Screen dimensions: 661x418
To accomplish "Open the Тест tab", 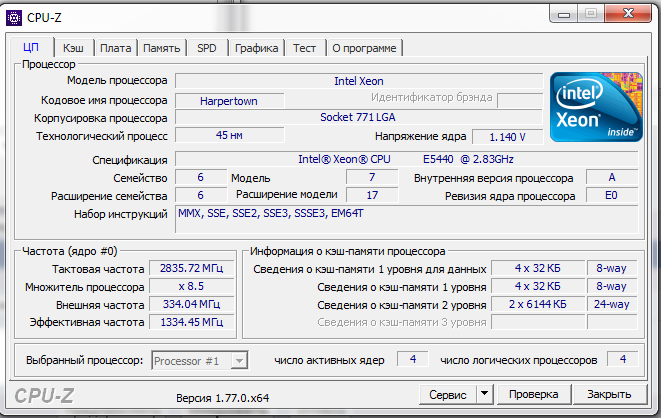I will pos(304,48).
